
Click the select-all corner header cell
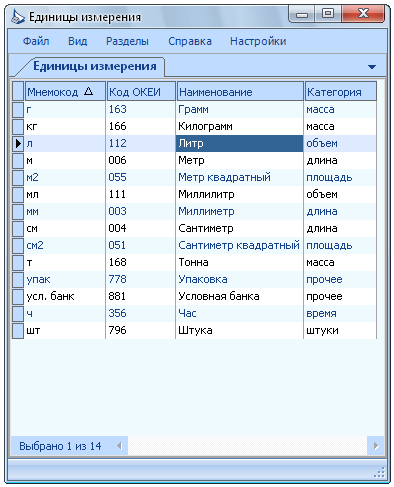pos(18,91)
